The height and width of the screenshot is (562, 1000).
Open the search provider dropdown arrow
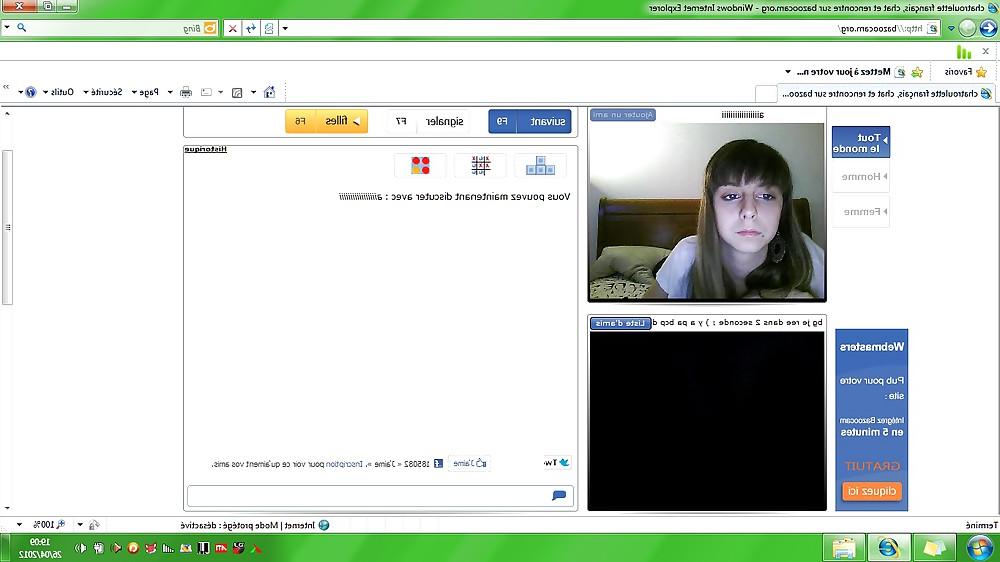[7, 27]
